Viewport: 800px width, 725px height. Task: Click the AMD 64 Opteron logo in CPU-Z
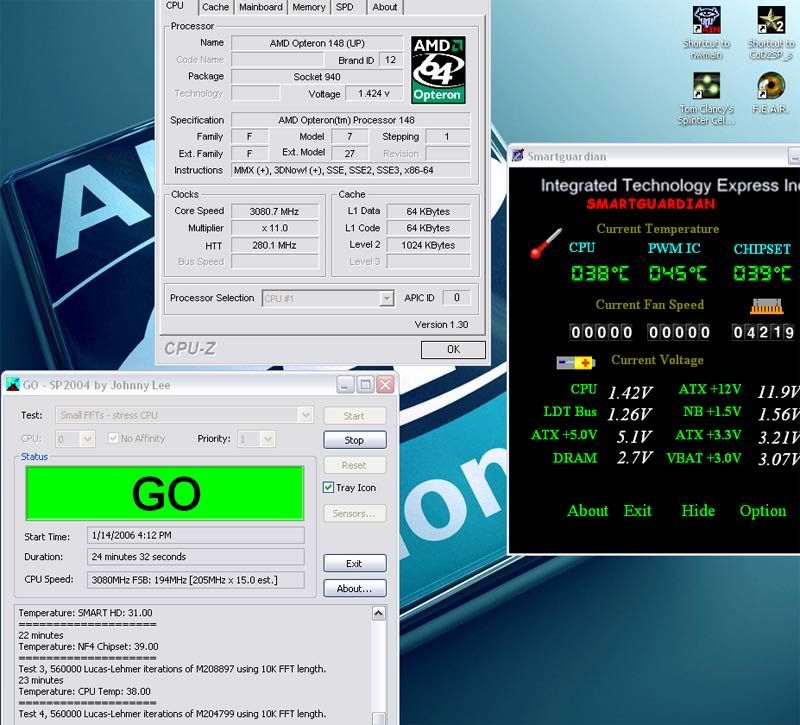[x=438, y=70]
